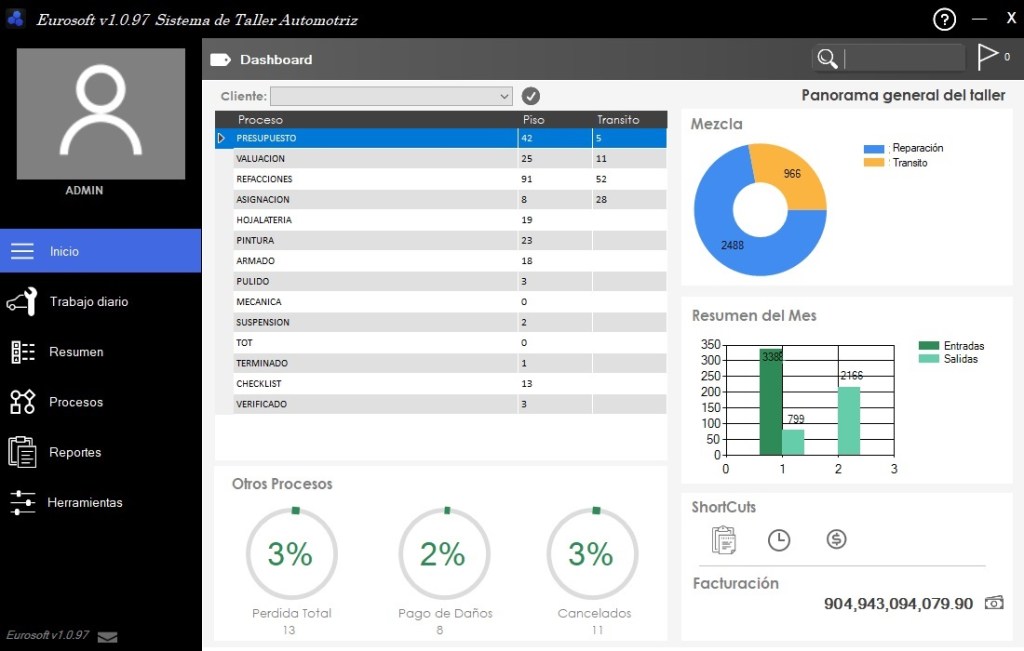Open the Procesos sidebar item
This screenshot has width=1024, height=651.
(x=100, y=402)
